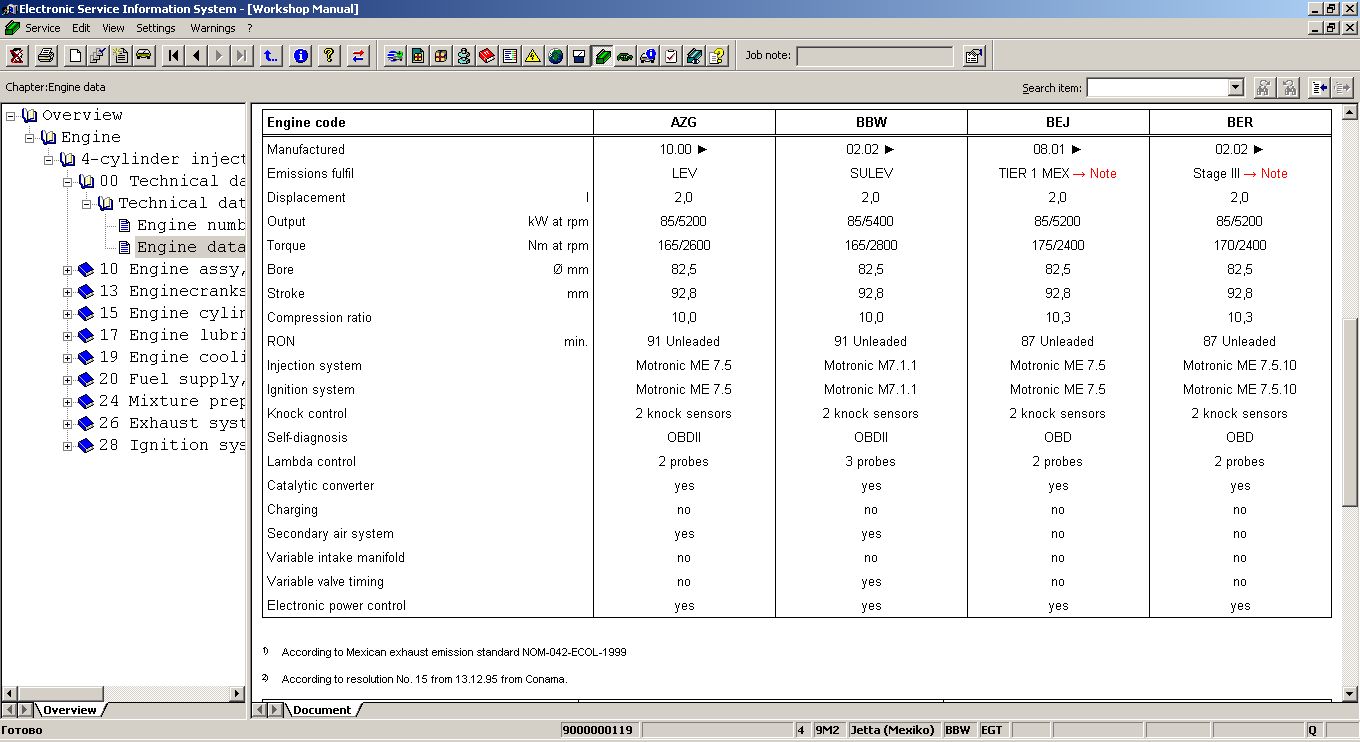
Task: Select the Overview tab under the tree
Action: tap(69, 710)
